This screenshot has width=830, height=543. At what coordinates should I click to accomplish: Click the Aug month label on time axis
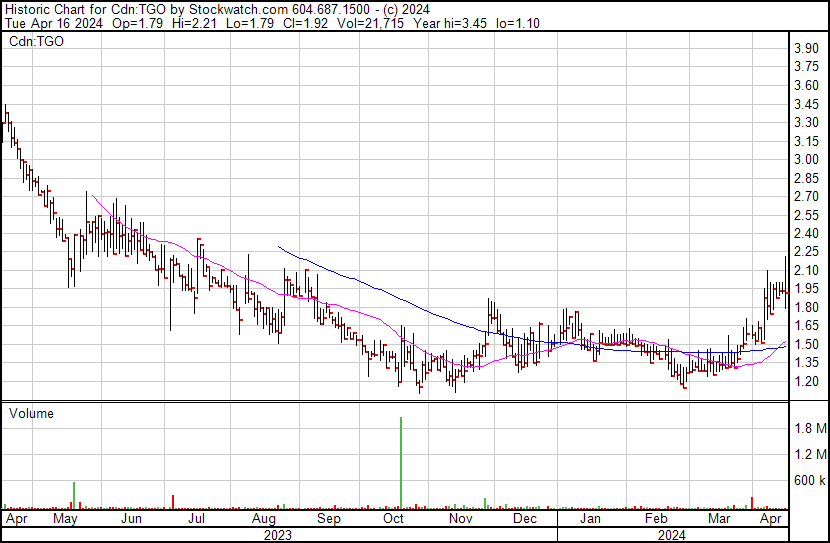pos(264,519)
